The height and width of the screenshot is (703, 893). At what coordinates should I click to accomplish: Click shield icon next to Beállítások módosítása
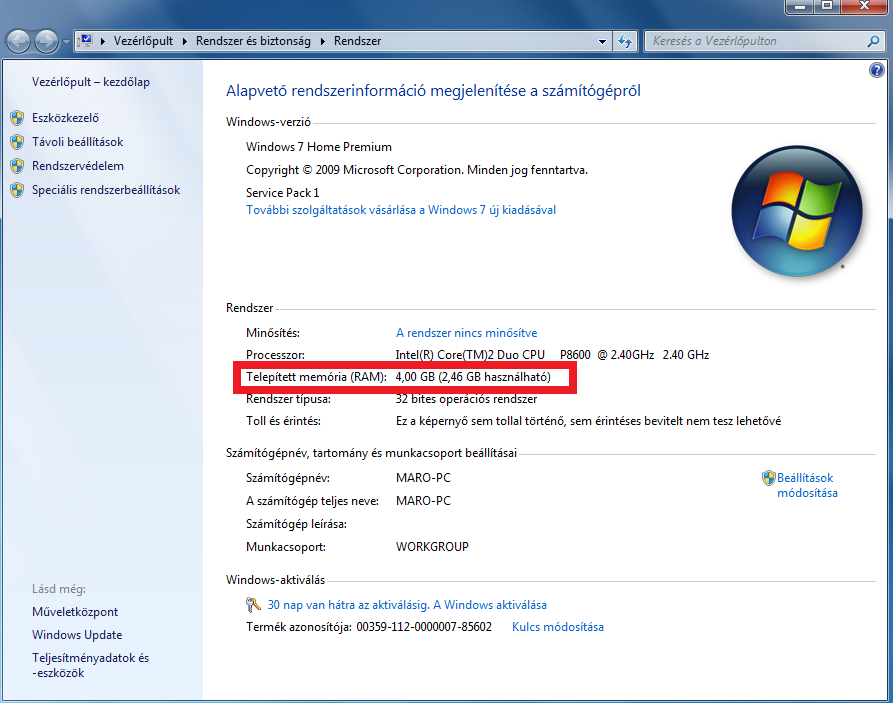(x=768, y=478)
